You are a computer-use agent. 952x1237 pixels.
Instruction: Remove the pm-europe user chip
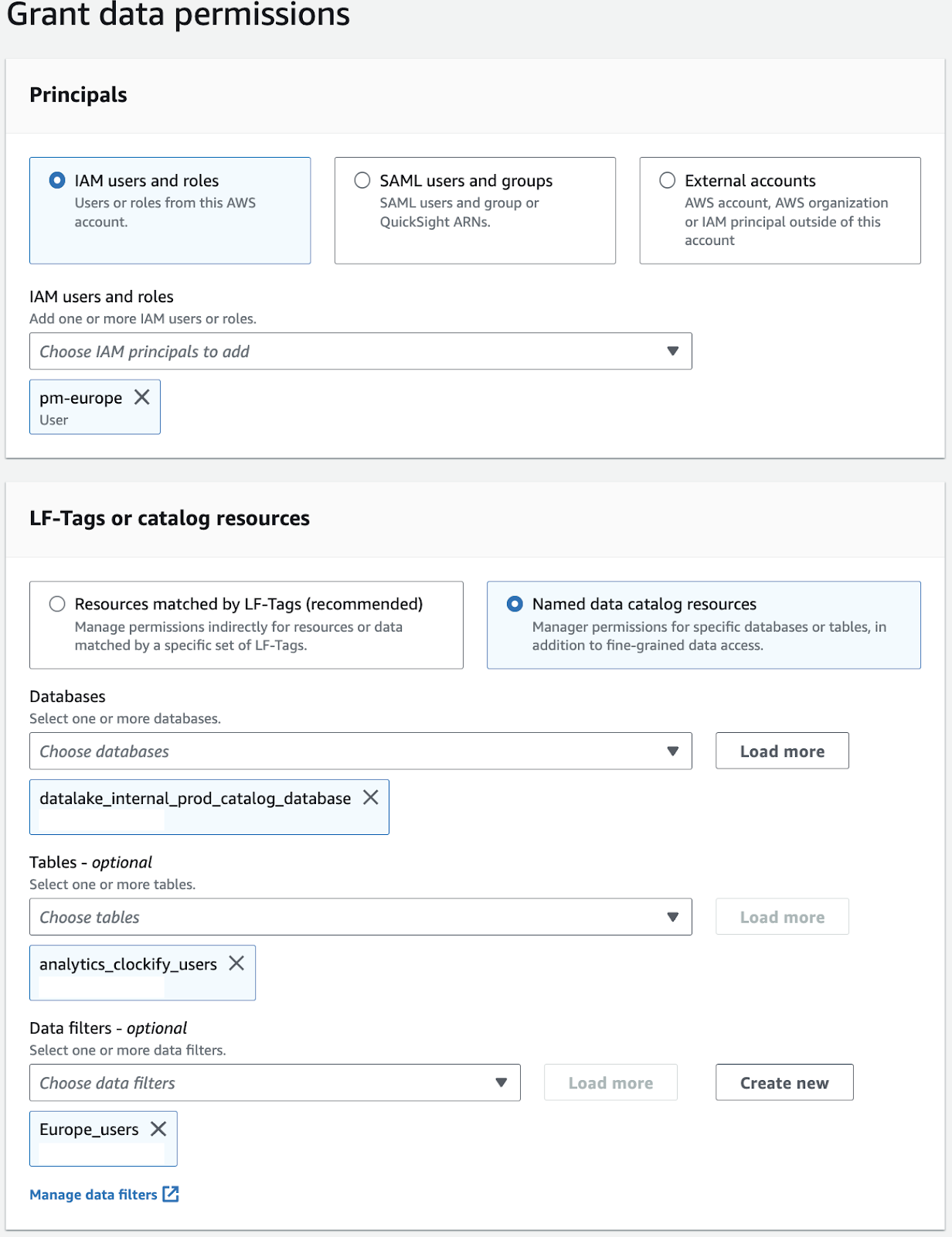coord(142,397)
